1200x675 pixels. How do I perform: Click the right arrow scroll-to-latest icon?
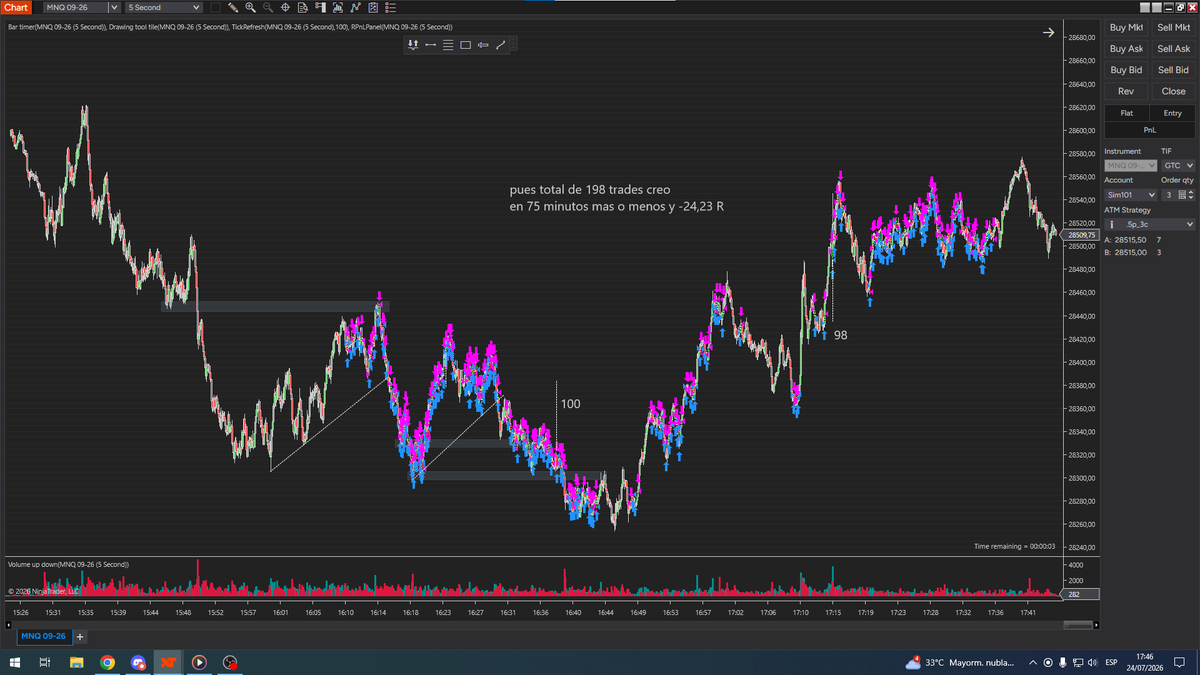(1048, 33)
